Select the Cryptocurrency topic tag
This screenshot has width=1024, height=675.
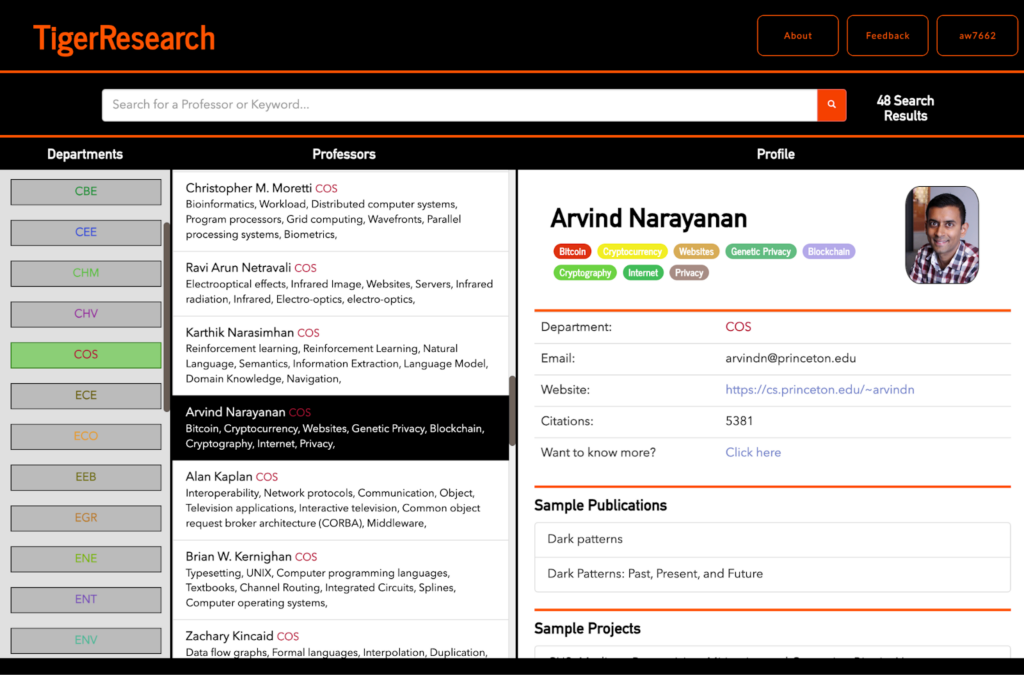click(x=632, y=252)
